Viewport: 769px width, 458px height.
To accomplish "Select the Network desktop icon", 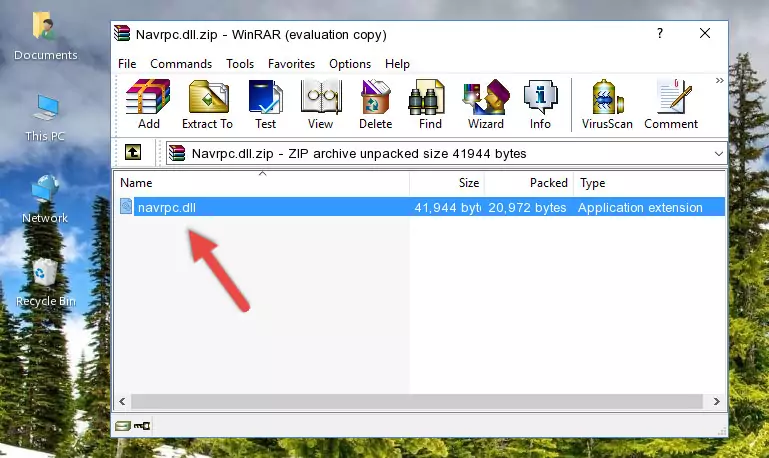I will pyautogui.click(x=45, y=200).
